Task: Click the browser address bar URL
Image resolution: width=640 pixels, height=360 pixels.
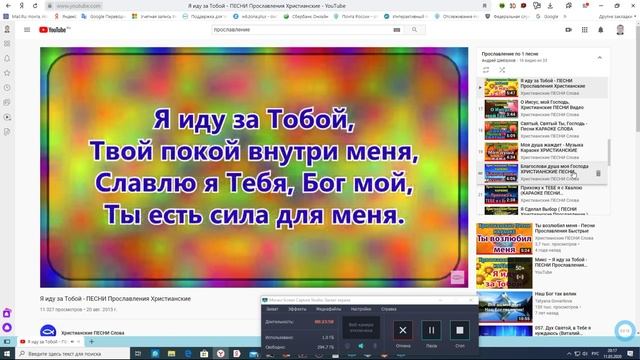Action: click(78, 6)
